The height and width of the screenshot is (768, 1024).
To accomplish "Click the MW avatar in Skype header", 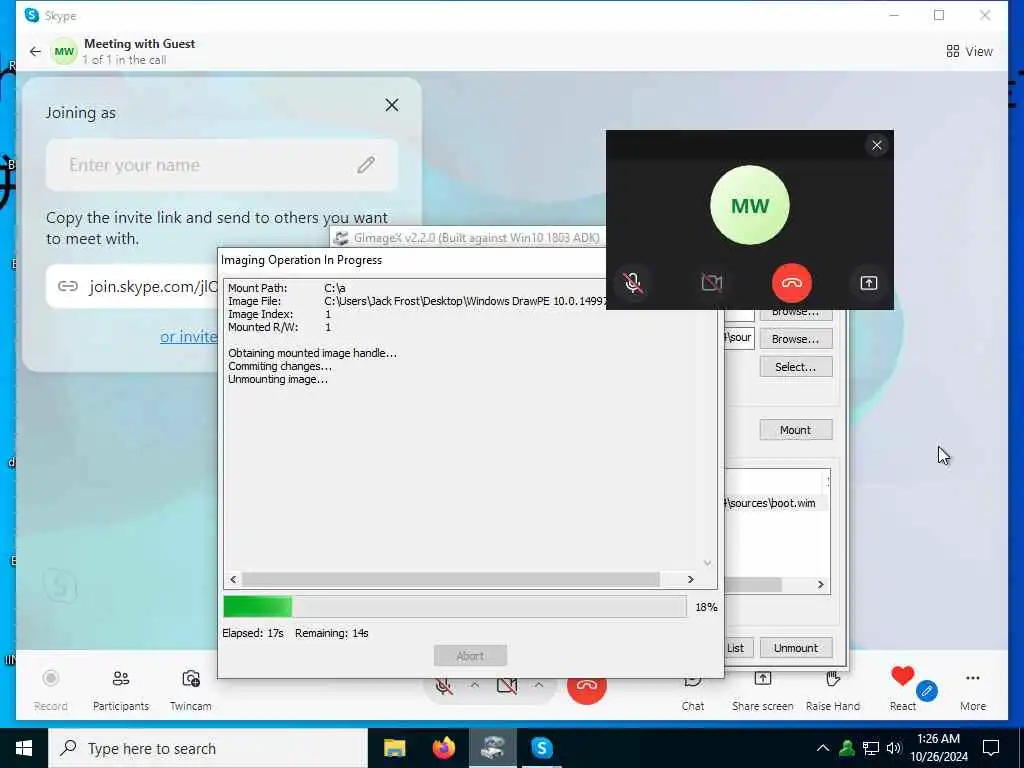I will point(64,52).
